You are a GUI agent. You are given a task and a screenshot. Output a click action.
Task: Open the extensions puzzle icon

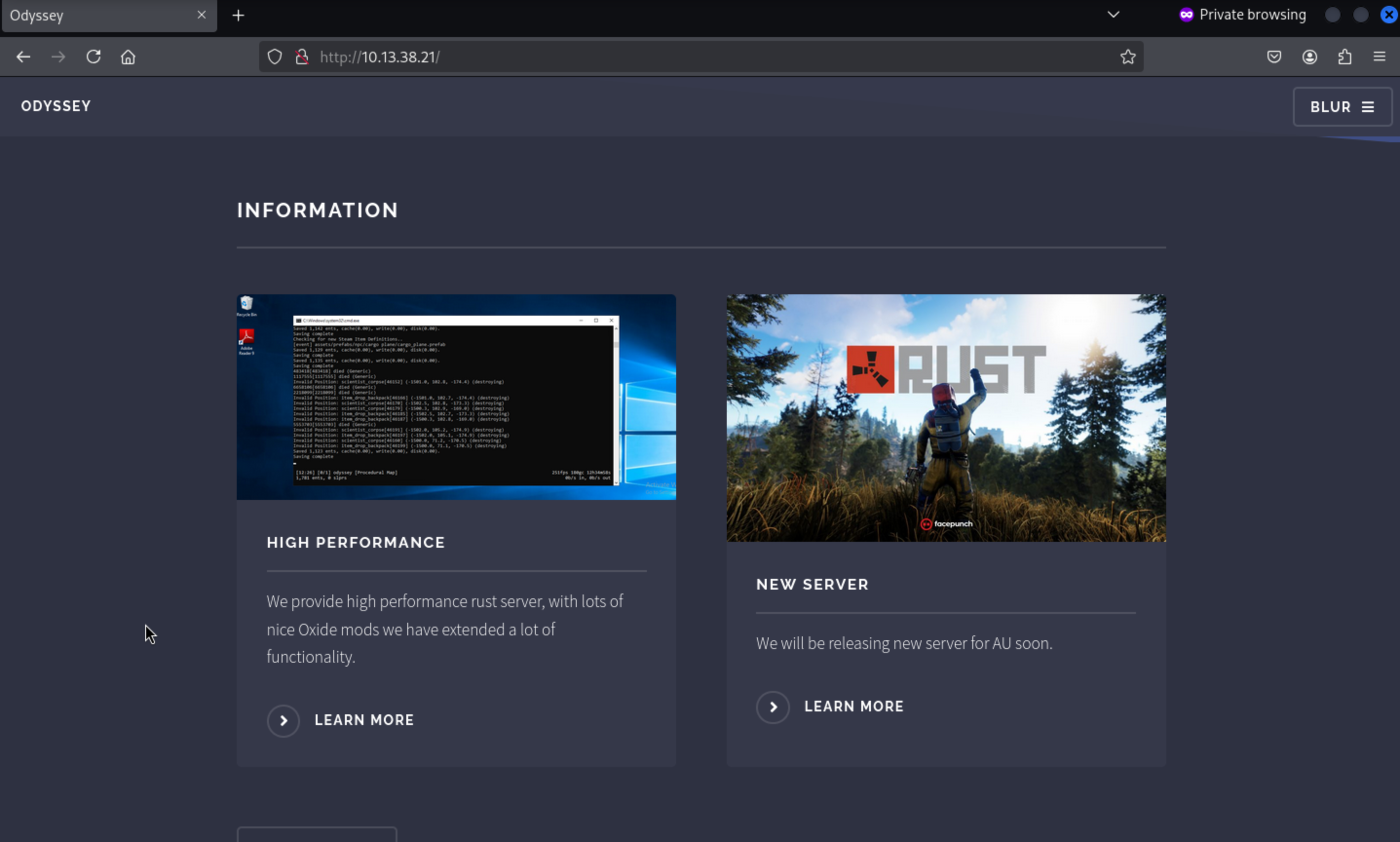click(x=1344, y=57)
